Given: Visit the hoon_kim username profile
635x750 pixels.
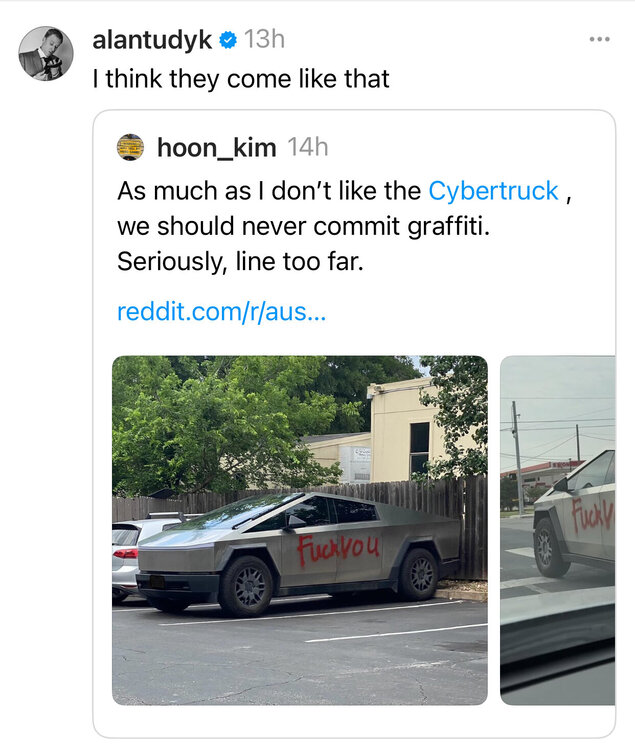Looking at the screenshot, I should tap(217, 147).
